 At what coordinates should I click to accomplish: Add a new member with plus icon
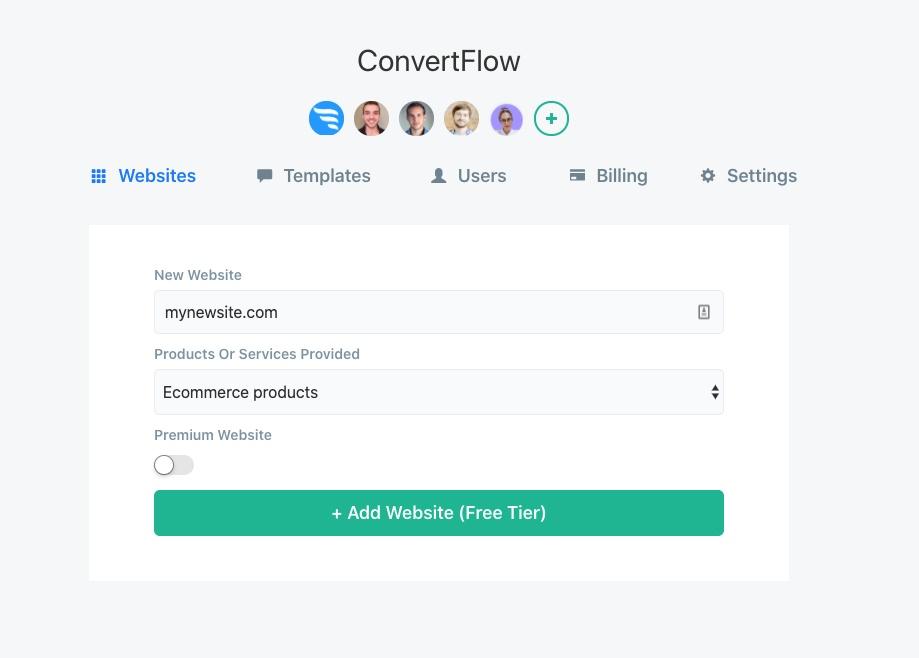pyautogui.click(x=552, y=118)
